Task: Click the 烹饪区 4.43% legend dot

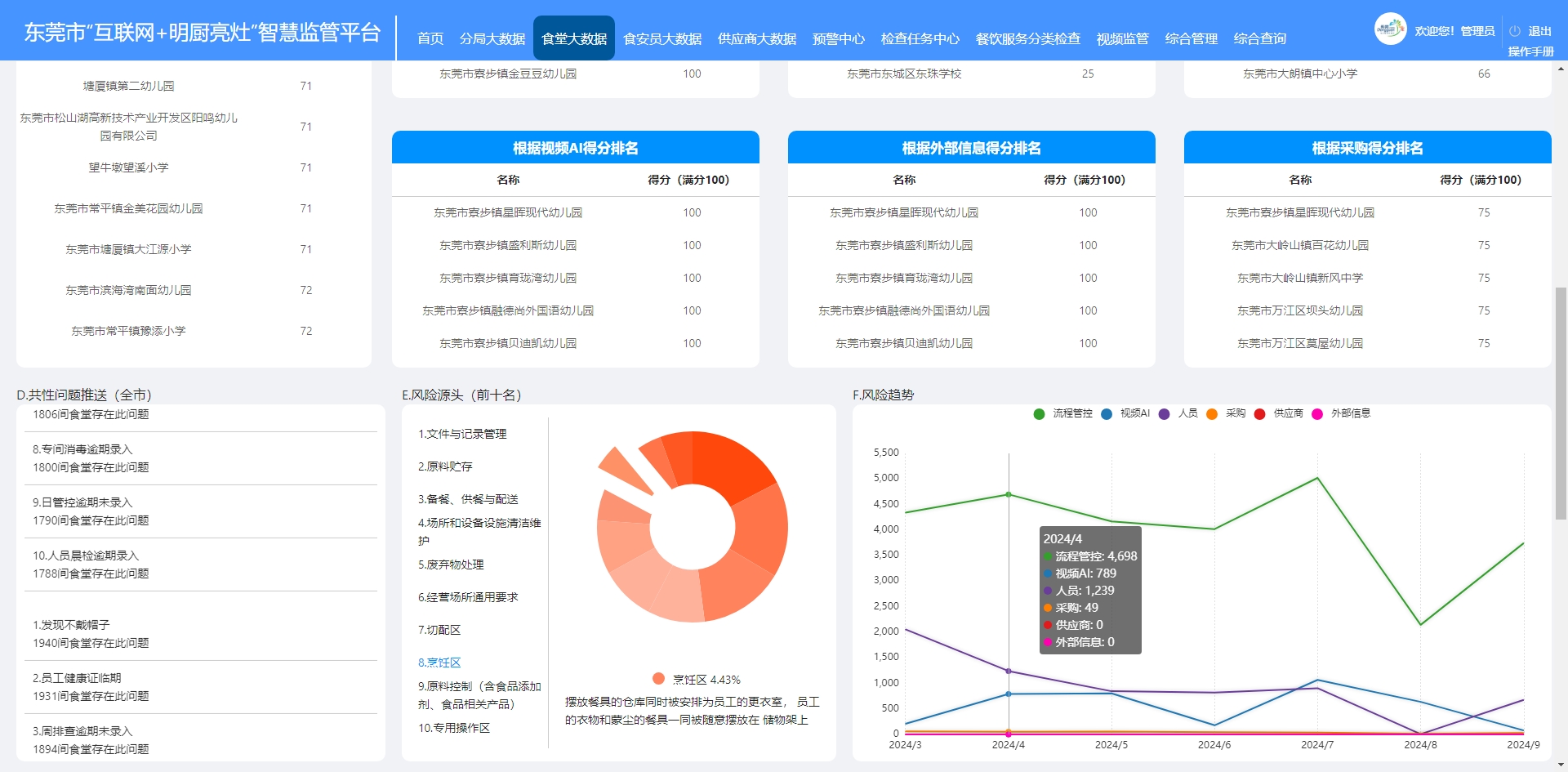Action: (658, 679)
